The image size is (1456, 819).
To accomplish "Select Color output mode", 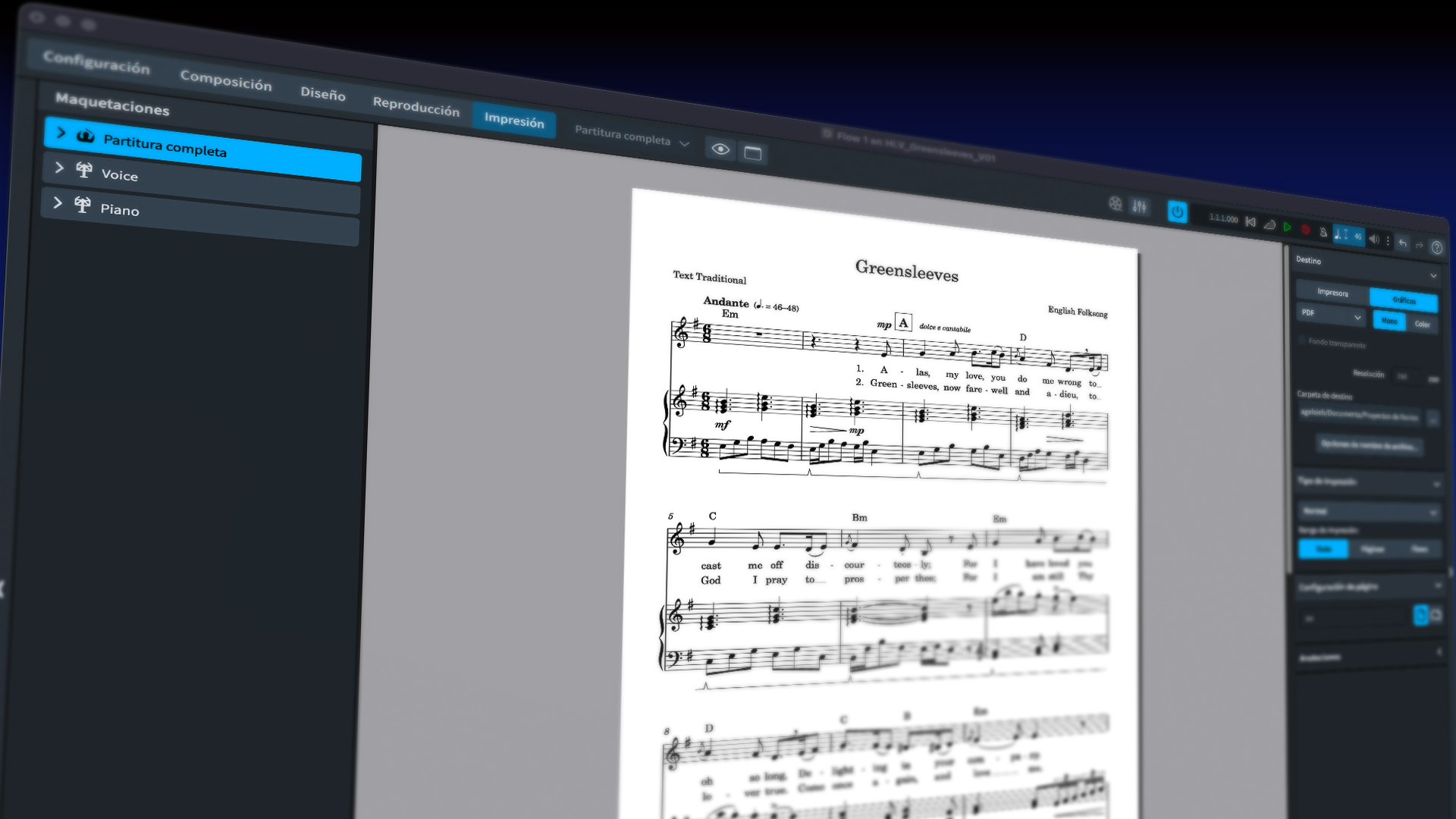I will tap(1422, 325).
